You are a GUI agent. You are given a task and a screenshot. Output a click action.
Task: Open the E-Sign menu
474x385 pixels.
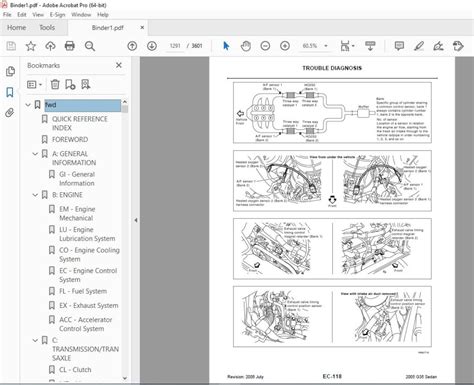click(57, 15)
